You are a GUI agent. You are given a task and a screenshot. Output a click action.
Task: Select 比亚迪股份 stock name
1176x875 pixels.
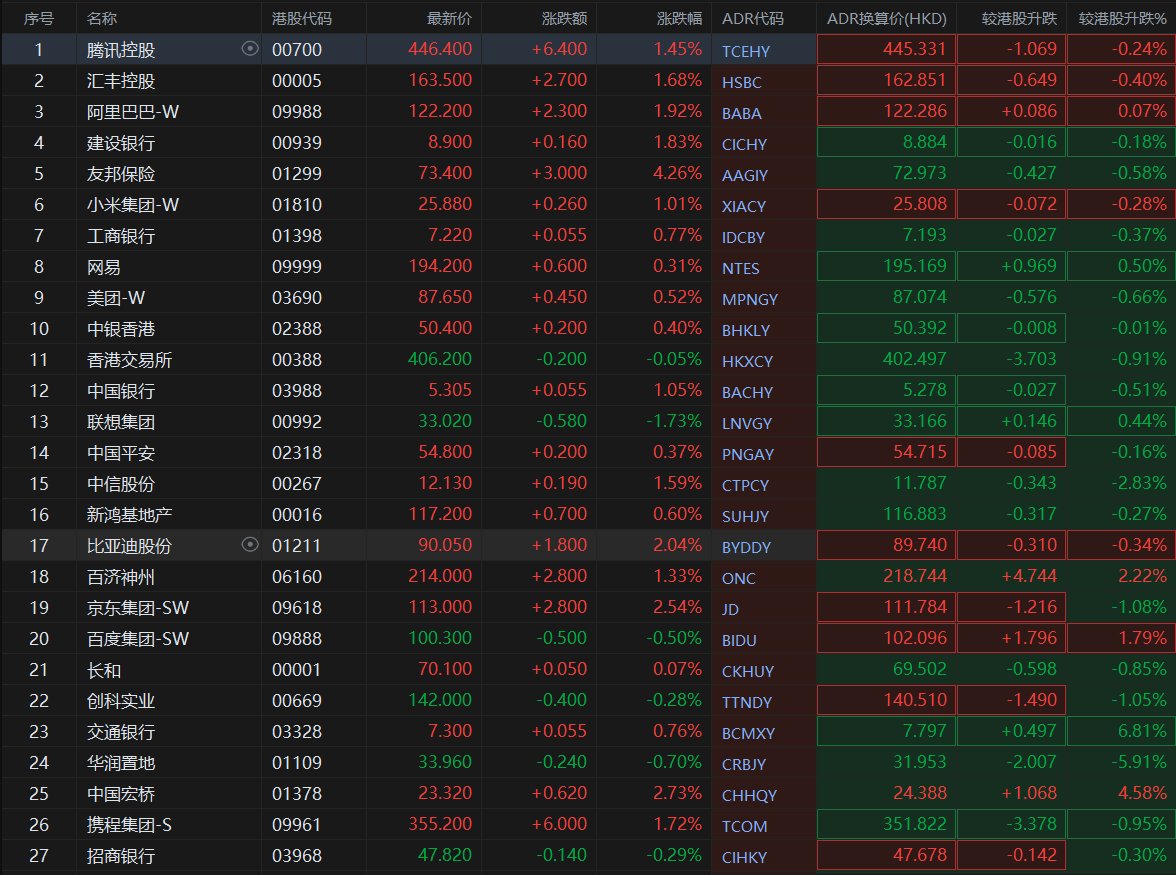tap(129, 546)
